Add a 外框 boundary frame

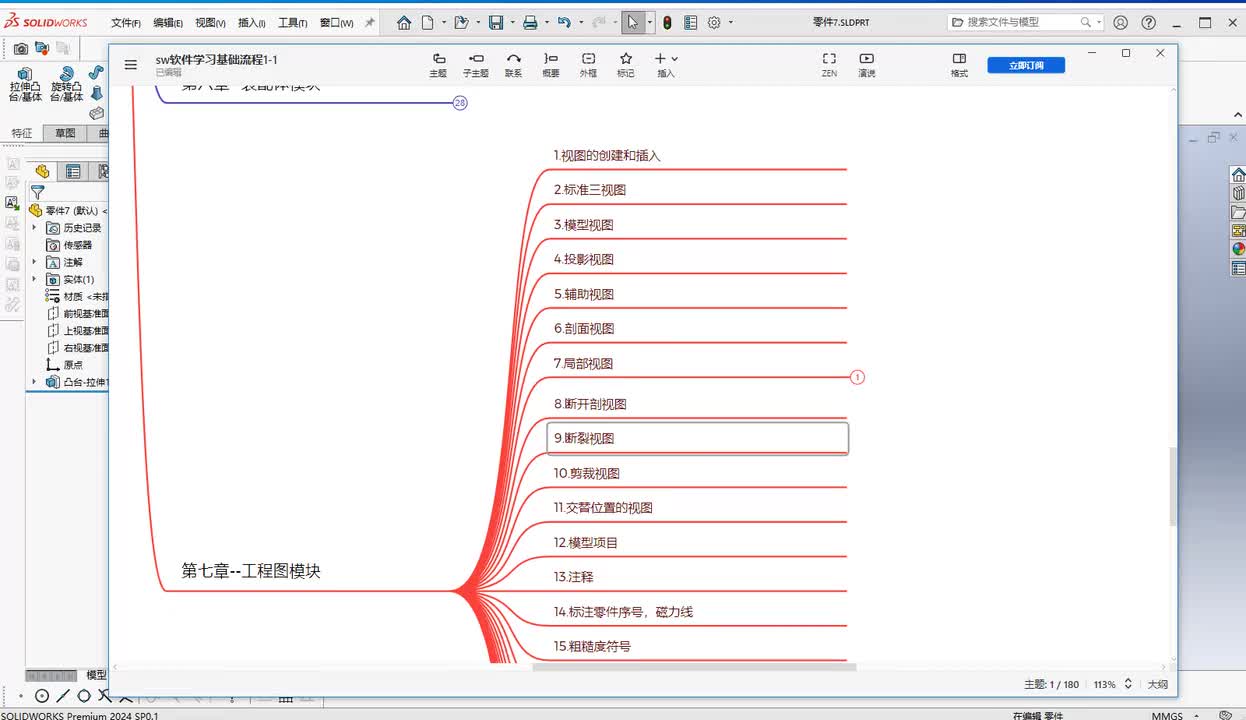click(x=588, y=65)
